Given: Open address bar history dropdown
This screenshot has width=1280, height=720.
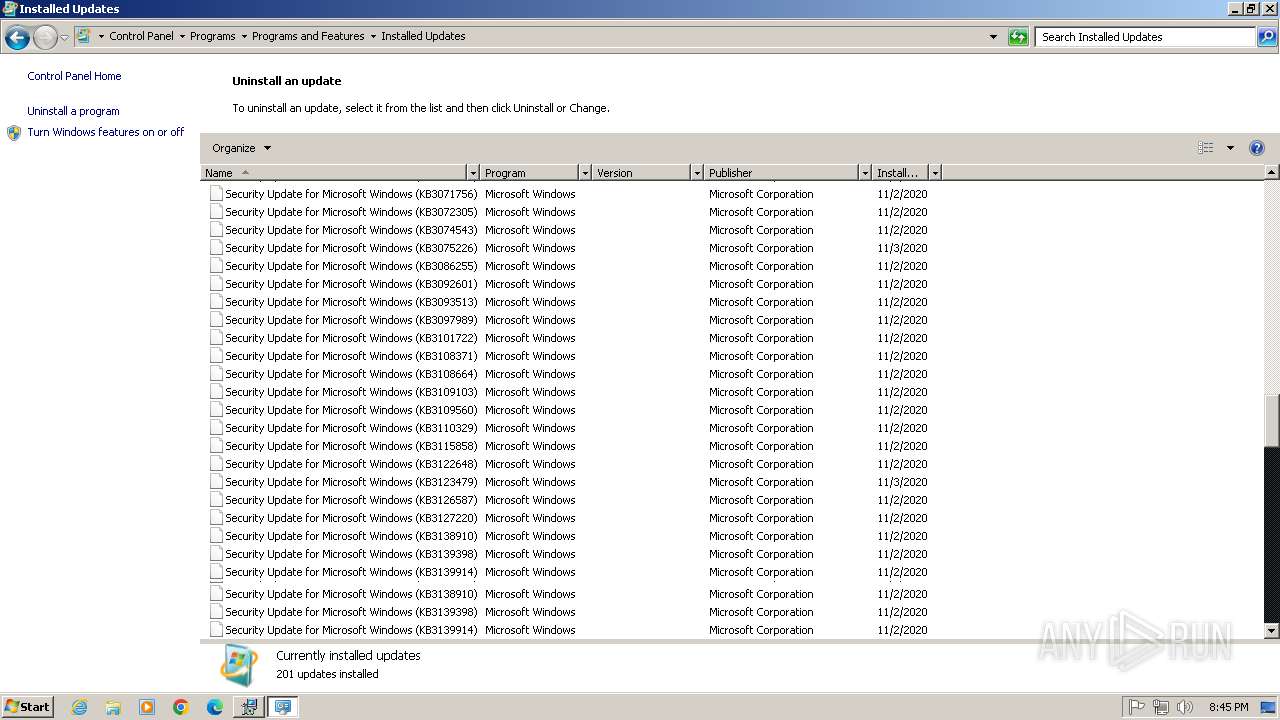Looking at the screenshot, I should point(993,37).
